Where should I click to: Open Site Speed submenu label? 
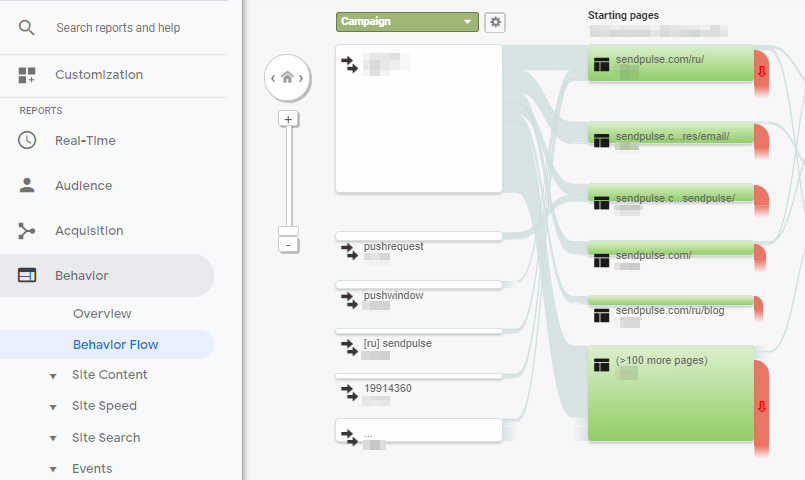104,406
